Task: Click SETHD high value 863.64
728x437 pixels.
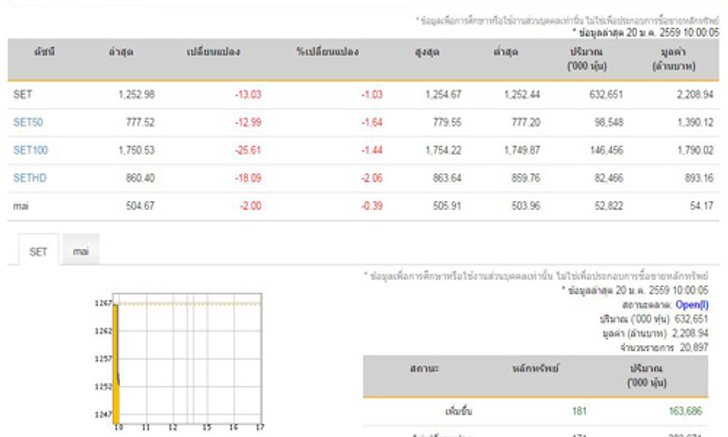Action: click(x=447, y=178)
